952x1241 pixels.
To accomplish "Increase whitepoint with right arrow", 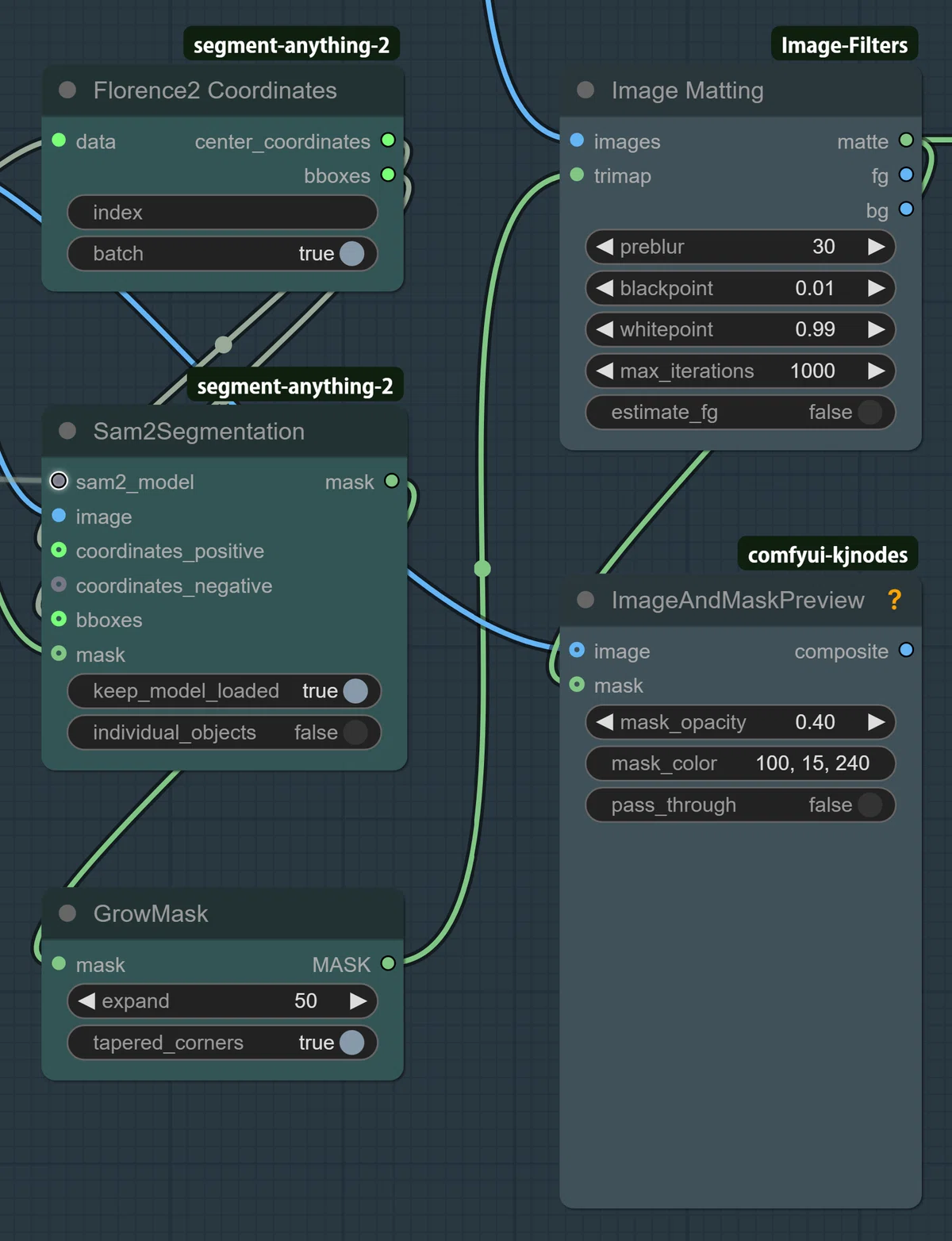I will pyautogui.click(x=876, y=329).
